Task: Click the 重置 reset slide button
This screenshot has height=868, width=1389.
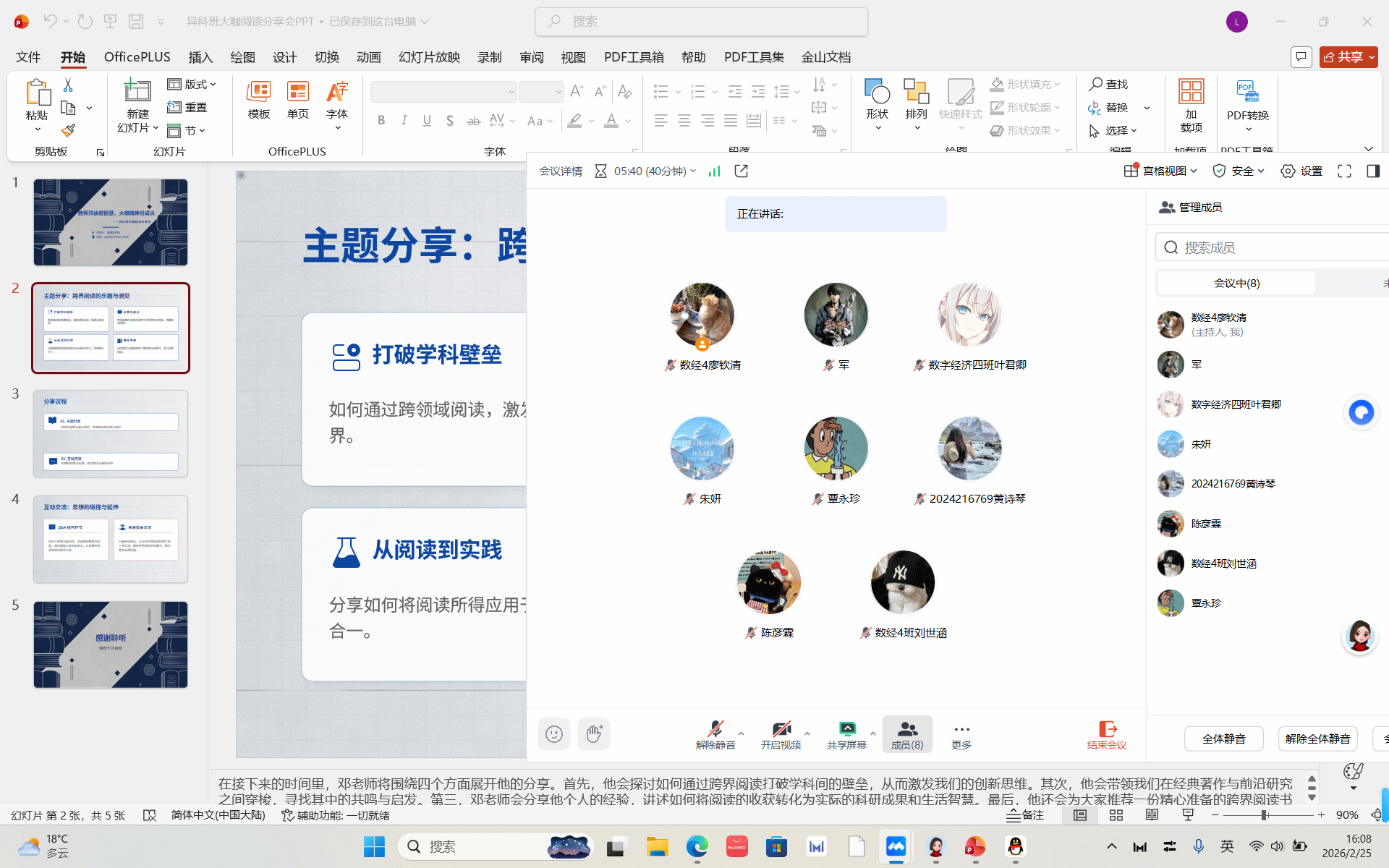Action: click(x=187, y=108)
